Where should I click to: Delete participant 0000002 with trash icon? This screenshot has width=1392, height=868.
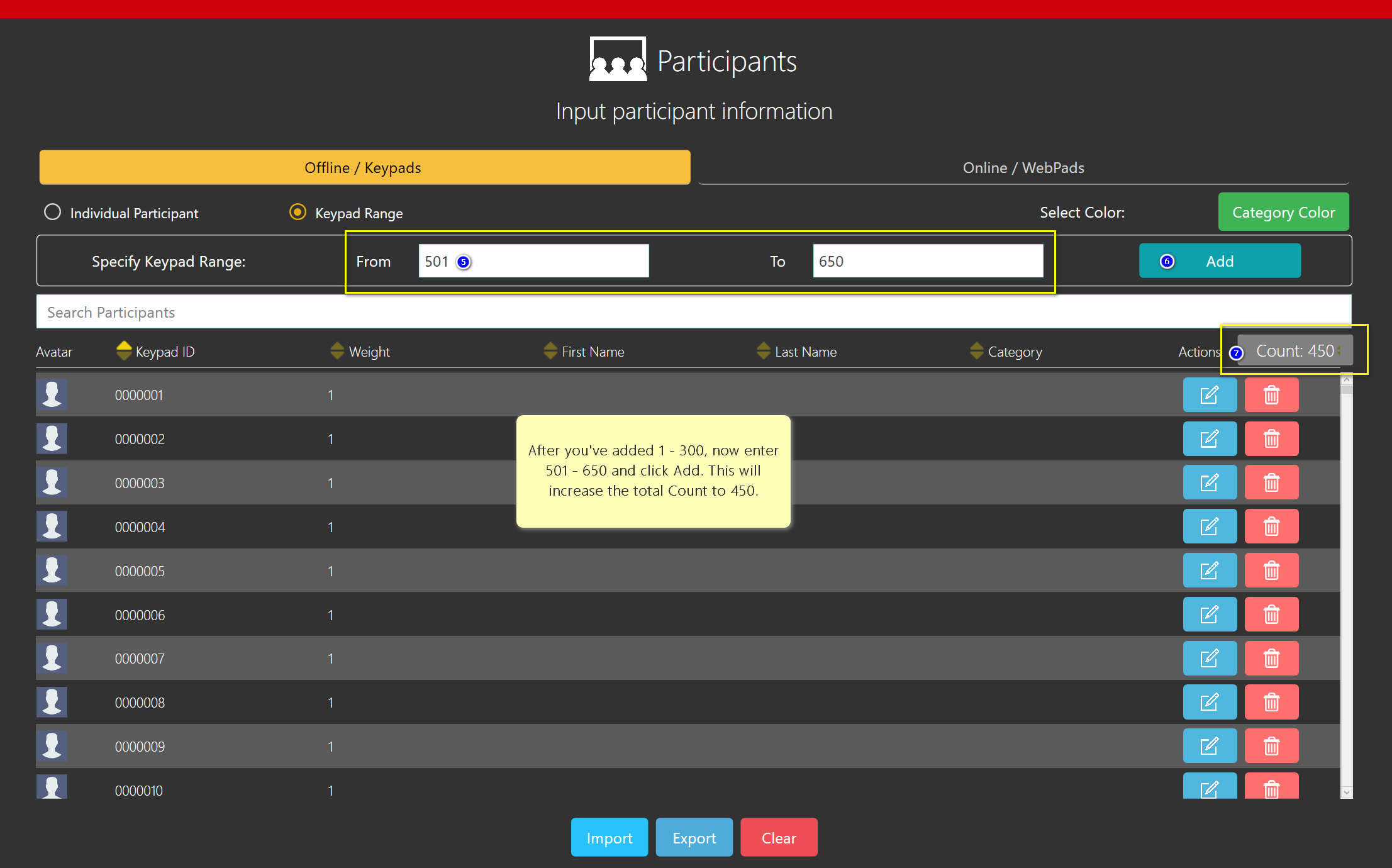pyautogui.click(x=1271, y=439)
